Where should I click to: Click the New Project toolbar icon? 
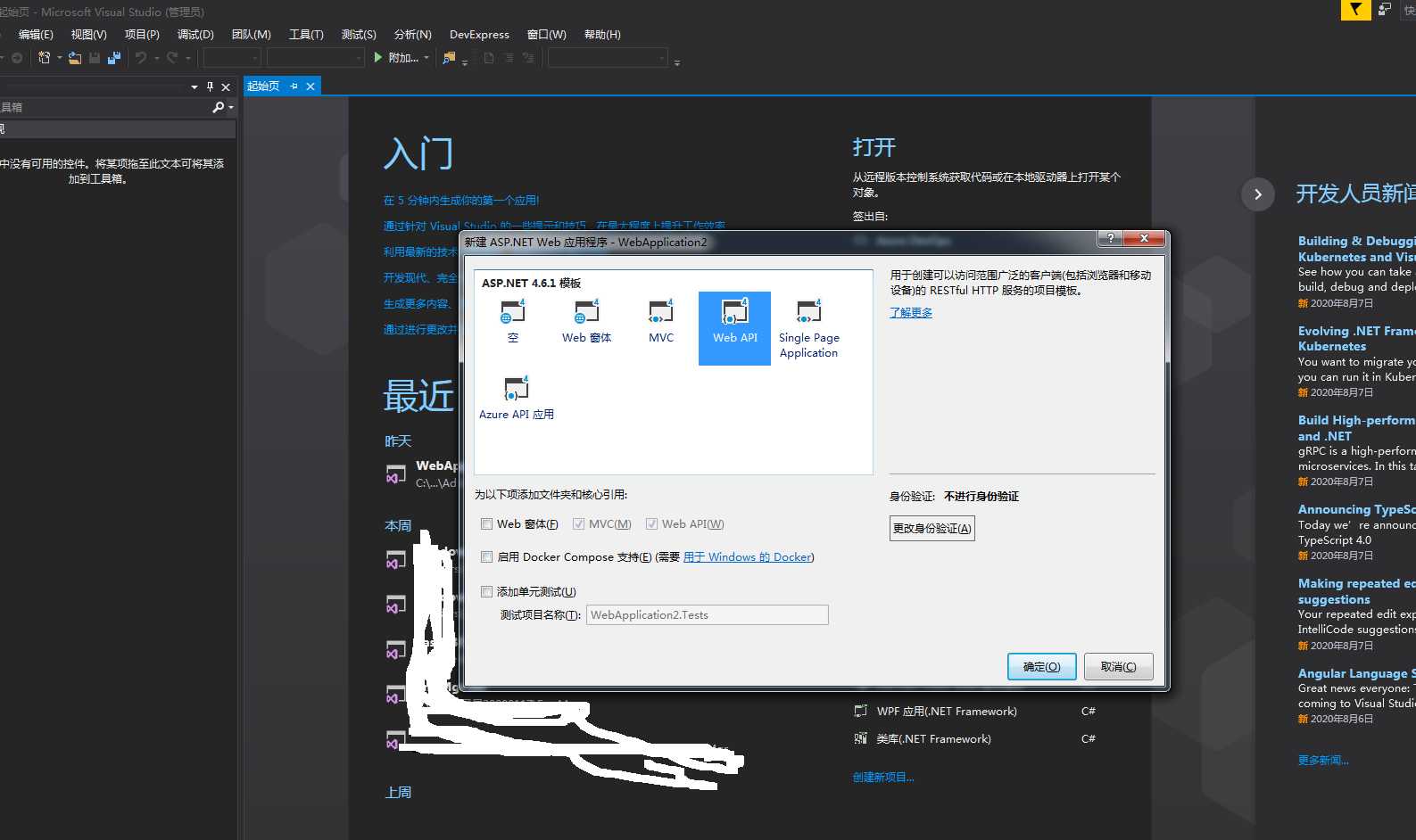tap(44, 58)
